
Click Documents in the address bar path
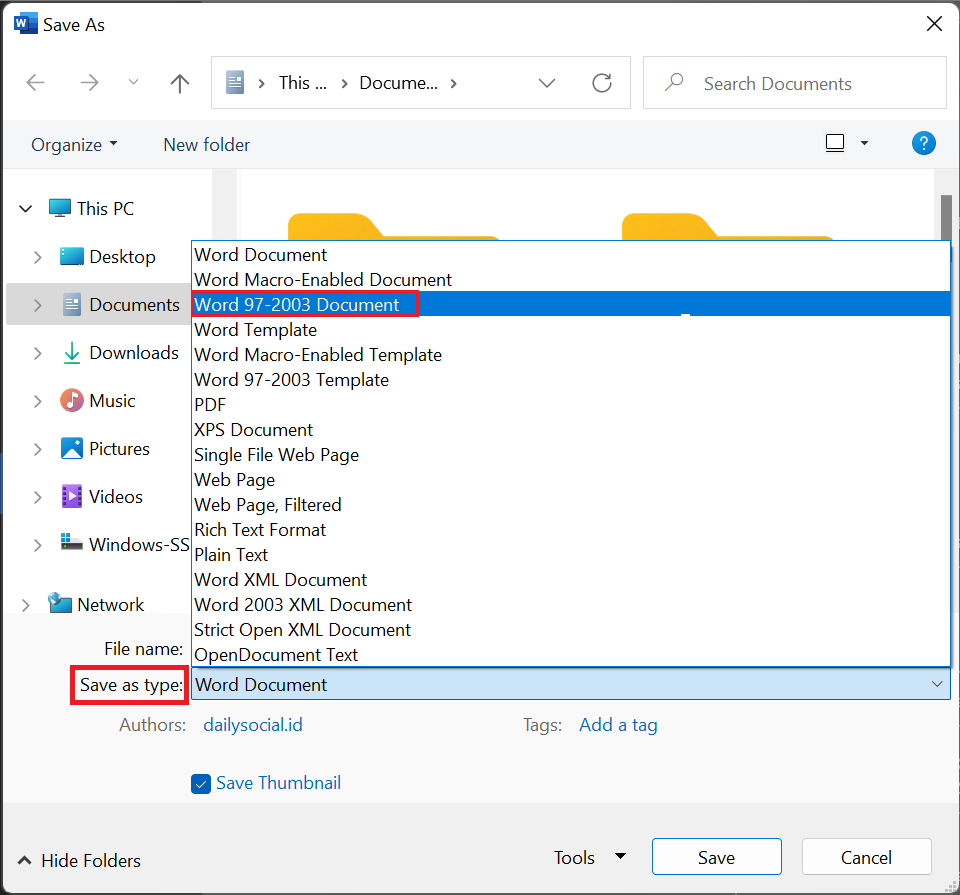click(399, 83)
